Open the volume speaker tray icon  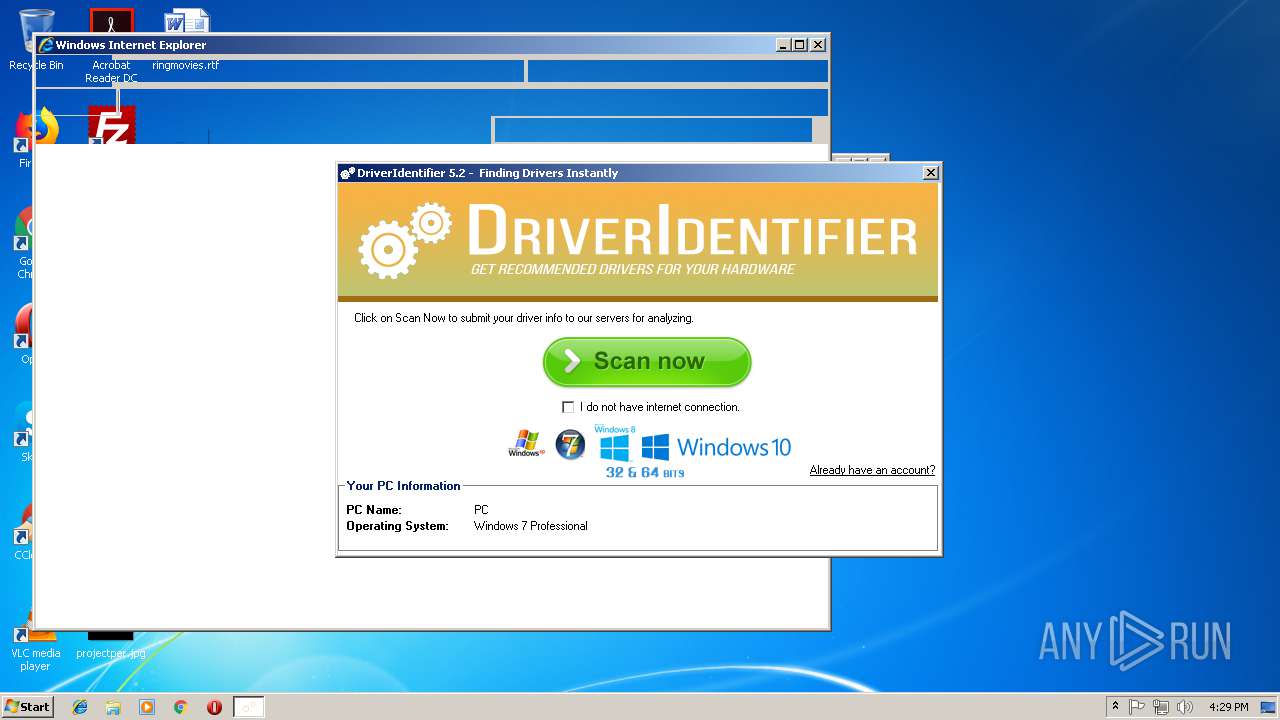(x=1185, y=707)
